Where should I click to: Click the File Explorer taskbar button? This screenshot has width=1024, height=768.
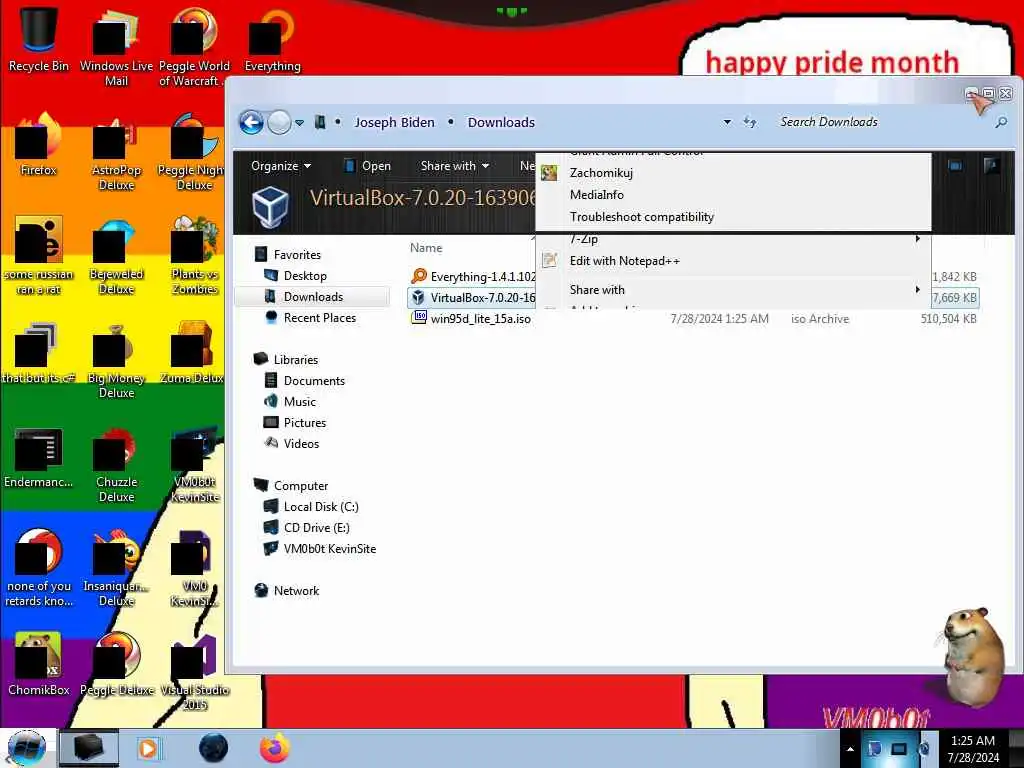89,748
